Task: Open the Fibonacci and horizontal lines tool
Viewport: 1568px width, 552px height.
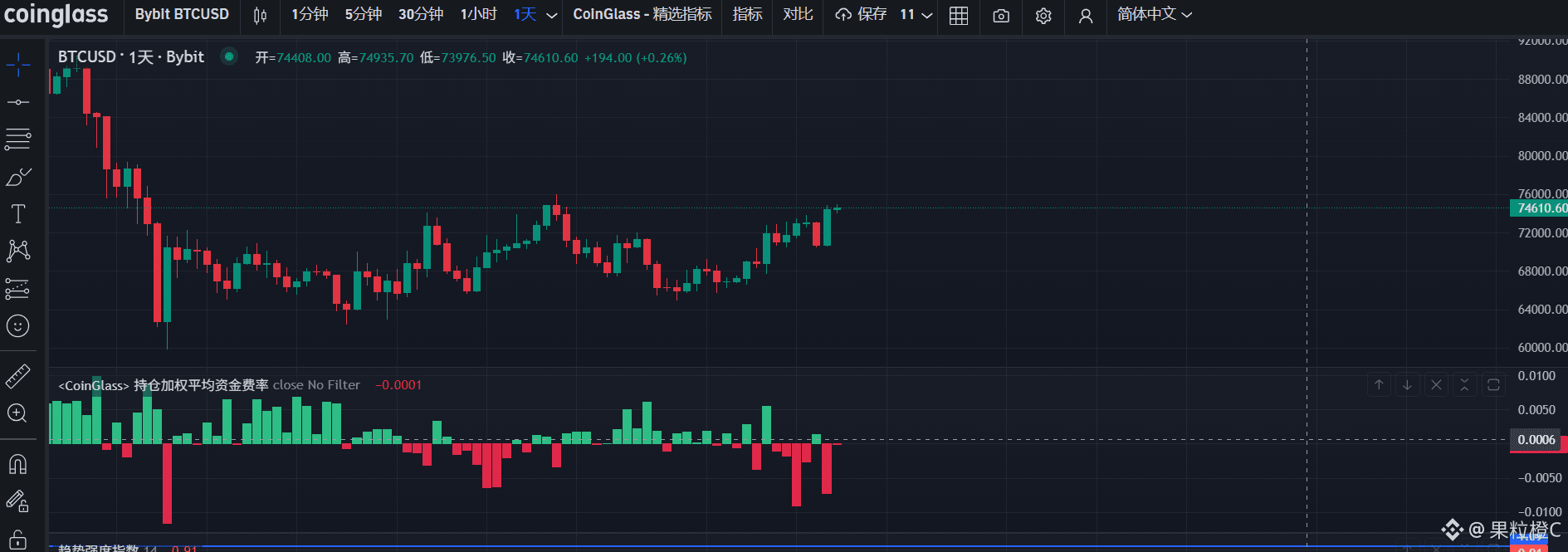Action: pos(17,139)
